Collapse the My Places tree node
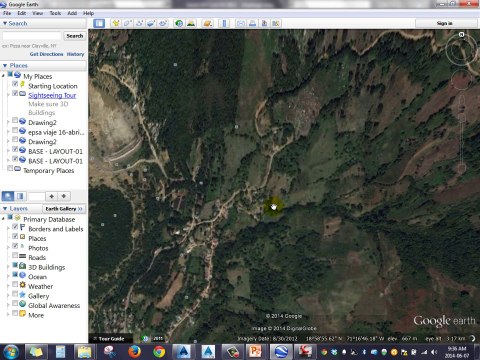The height and width of the screenshot is (360, 480). [3, 76]
